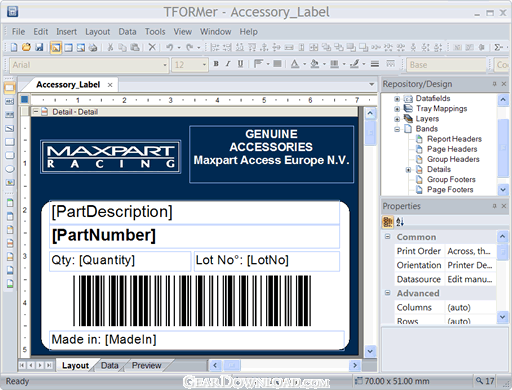This screenshot has height=390, width=512.
Task: Select Report Headers in Bands tree
Action: tap(454, 139)
